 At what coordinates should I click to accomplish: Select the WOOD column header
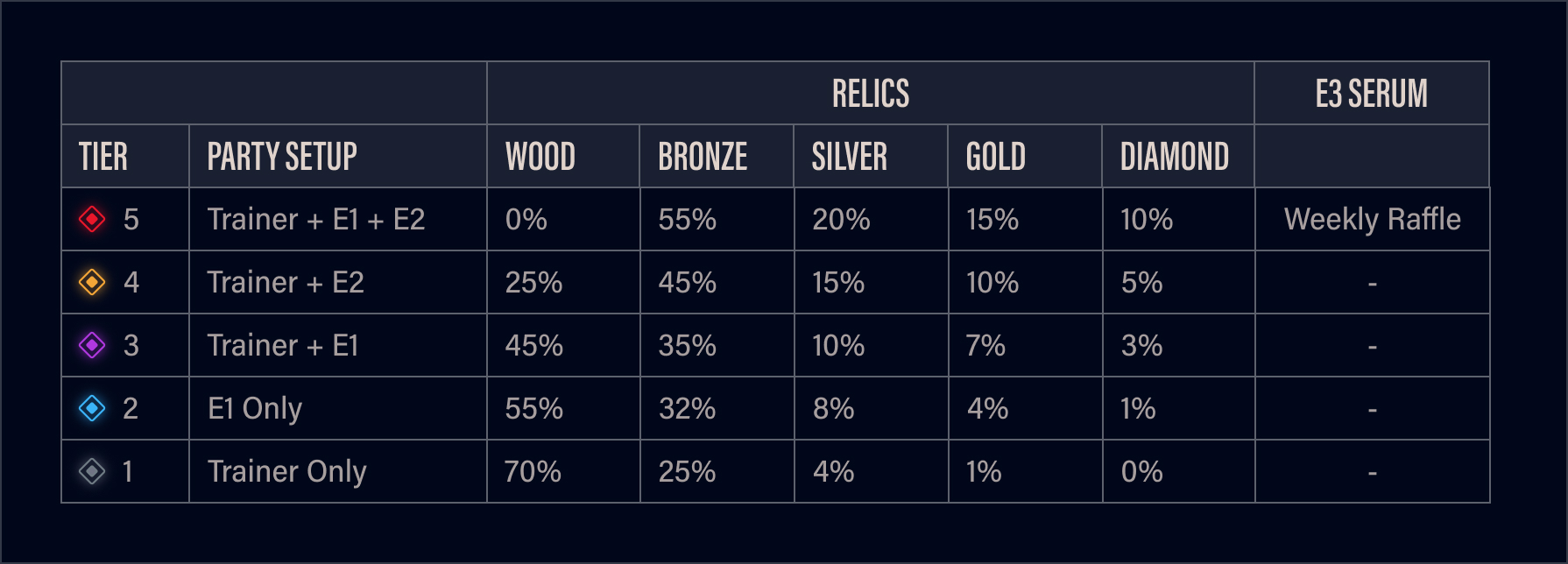tap(540, 157)
